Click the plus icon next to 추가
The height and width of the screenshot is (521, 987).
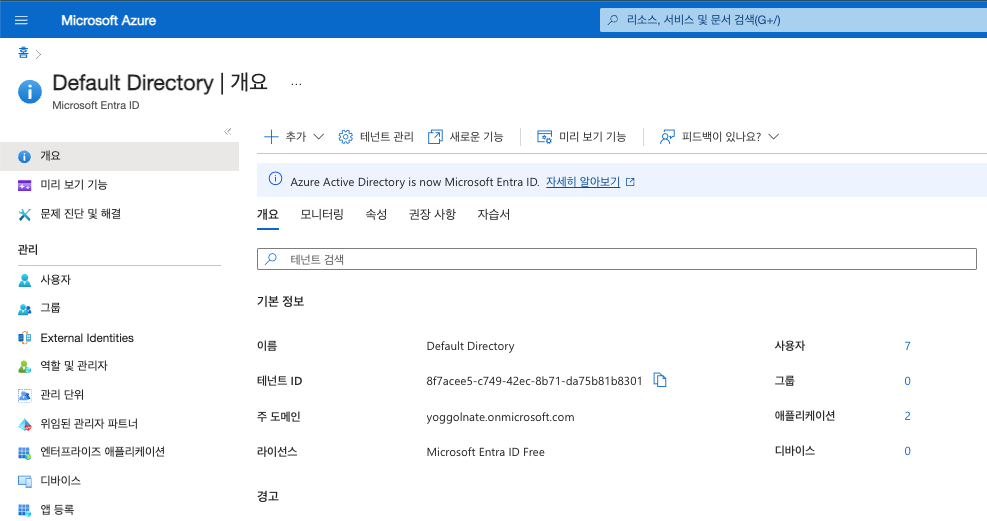pyautogui.click(x=271, y=137)
